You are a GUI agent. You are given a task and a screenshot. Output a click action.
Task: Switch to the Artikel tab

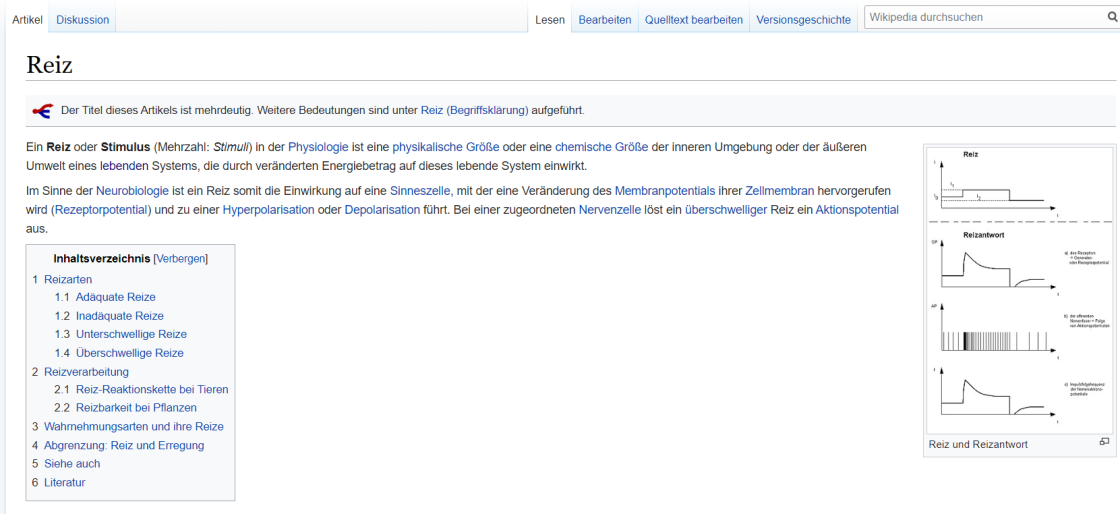coord(28,20)
